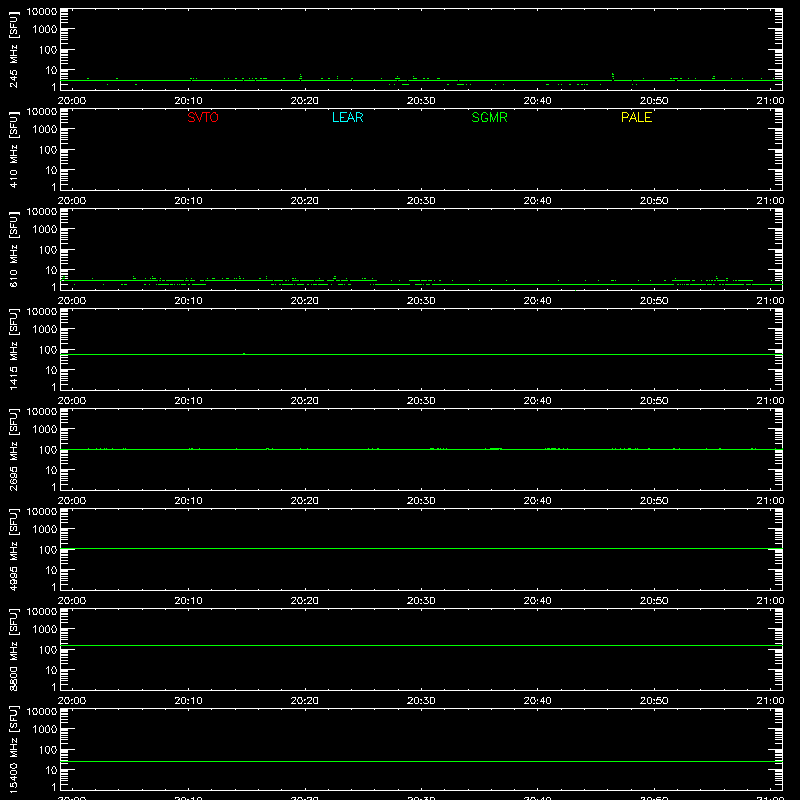The image size is (800, 800).
Task: Click the 1415 MHz flux trace line
Action: (x=421, y=354)
